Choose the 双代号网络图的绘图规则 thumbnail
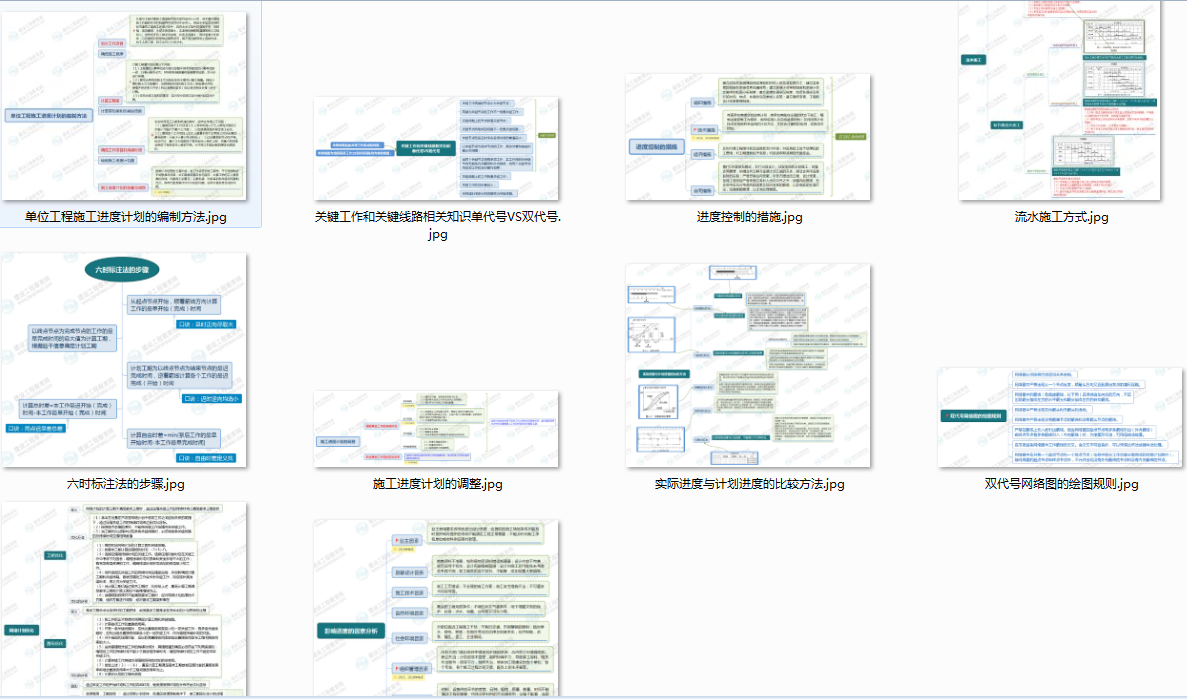1187x699 pixels. 1061,416
